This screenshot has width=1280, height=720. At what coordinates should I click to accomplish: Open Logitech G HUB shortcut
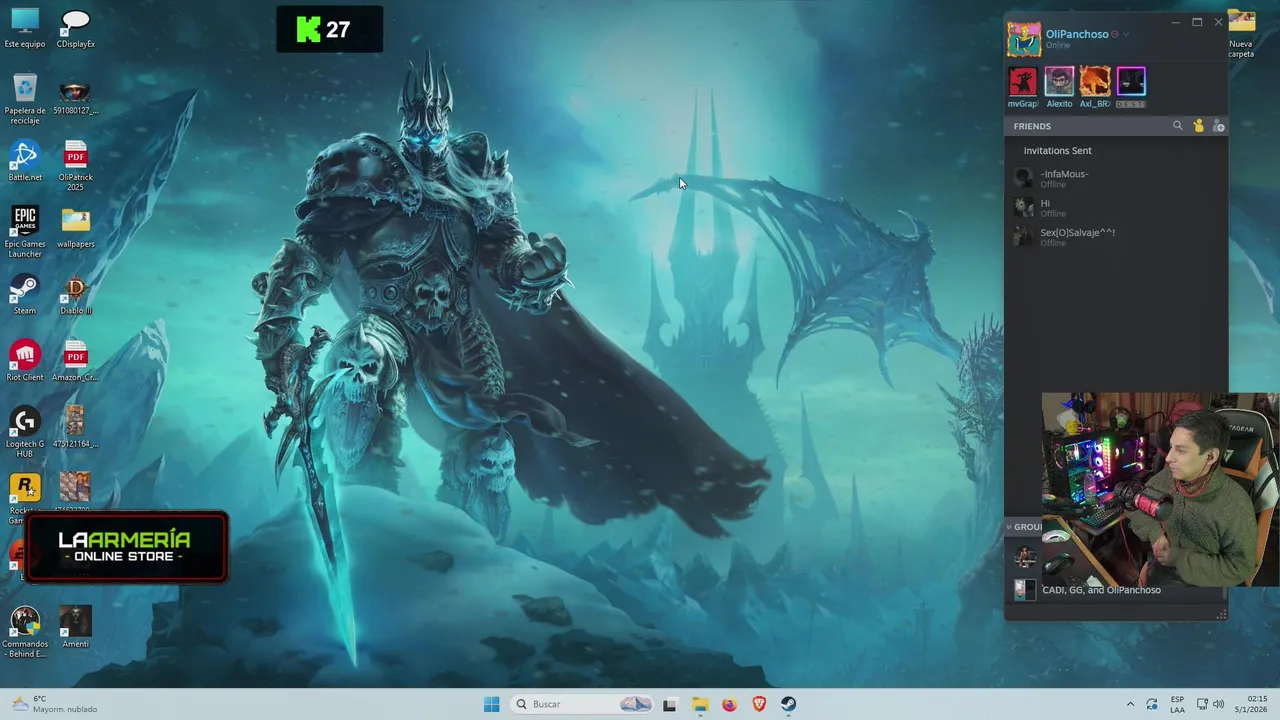[25, 432]
